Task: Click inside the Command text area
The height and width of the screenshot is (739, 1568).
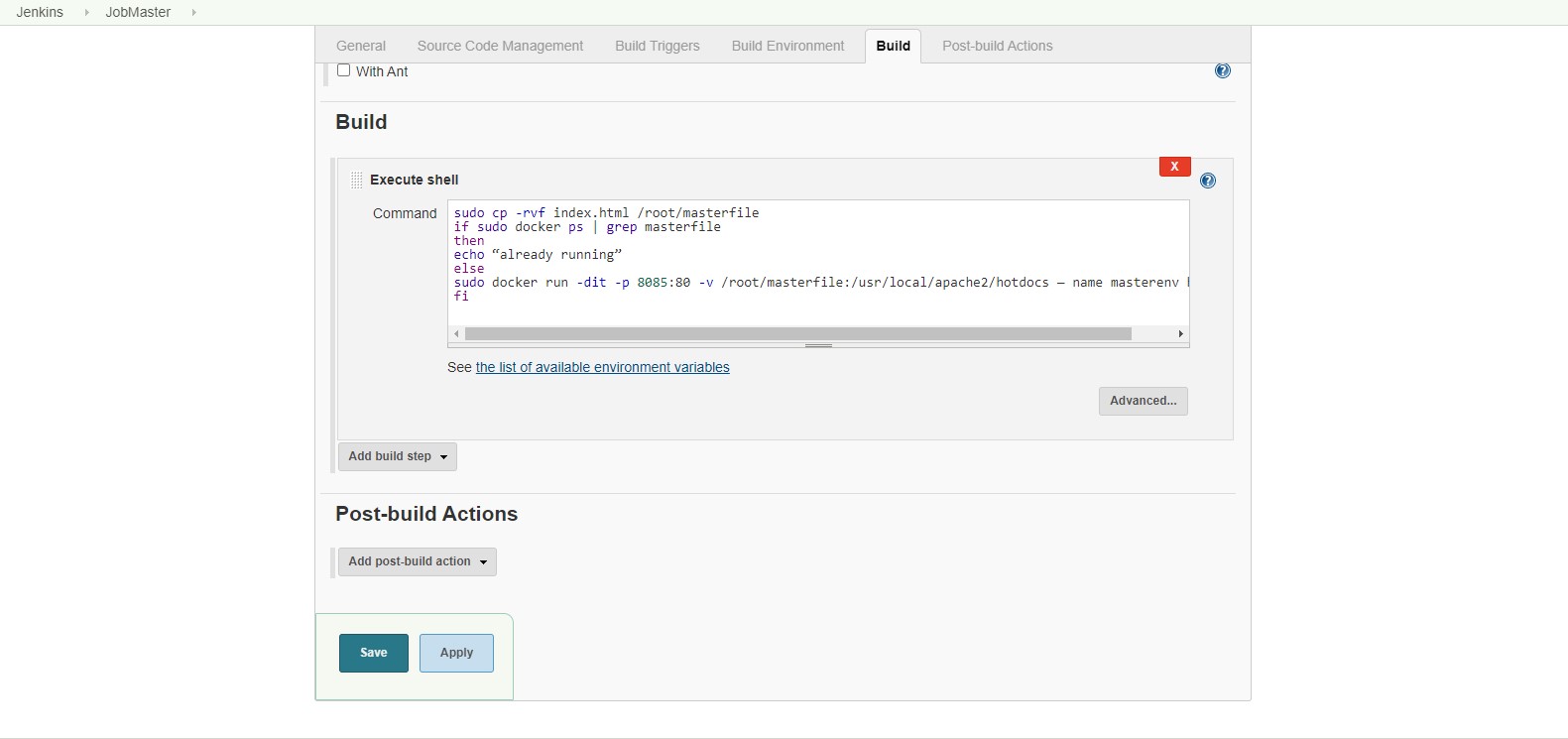Action: coord(818,263)
